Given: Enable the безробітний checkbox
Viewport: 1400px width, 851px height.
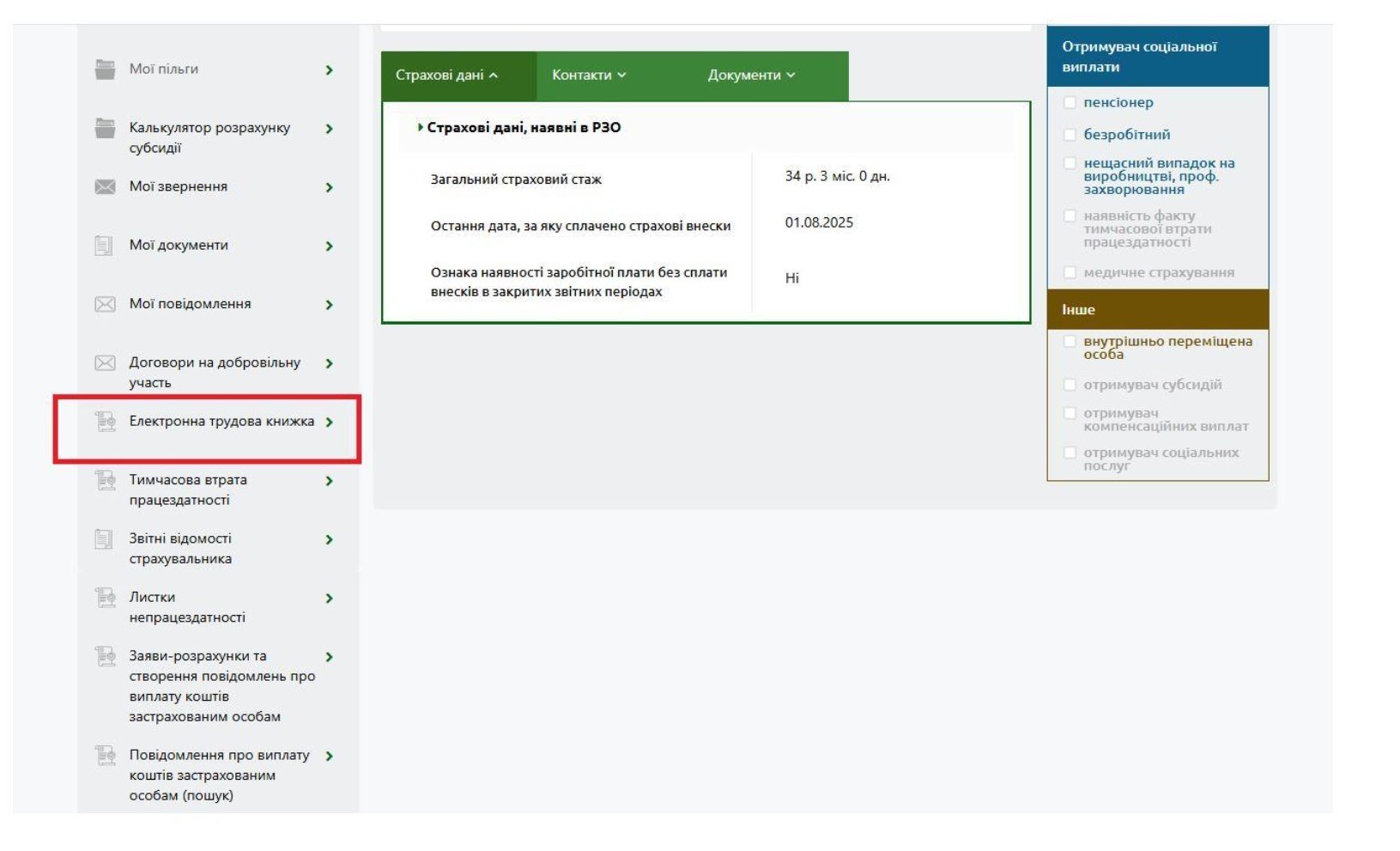Looking at the screenshot, I should coord(1070,135).
